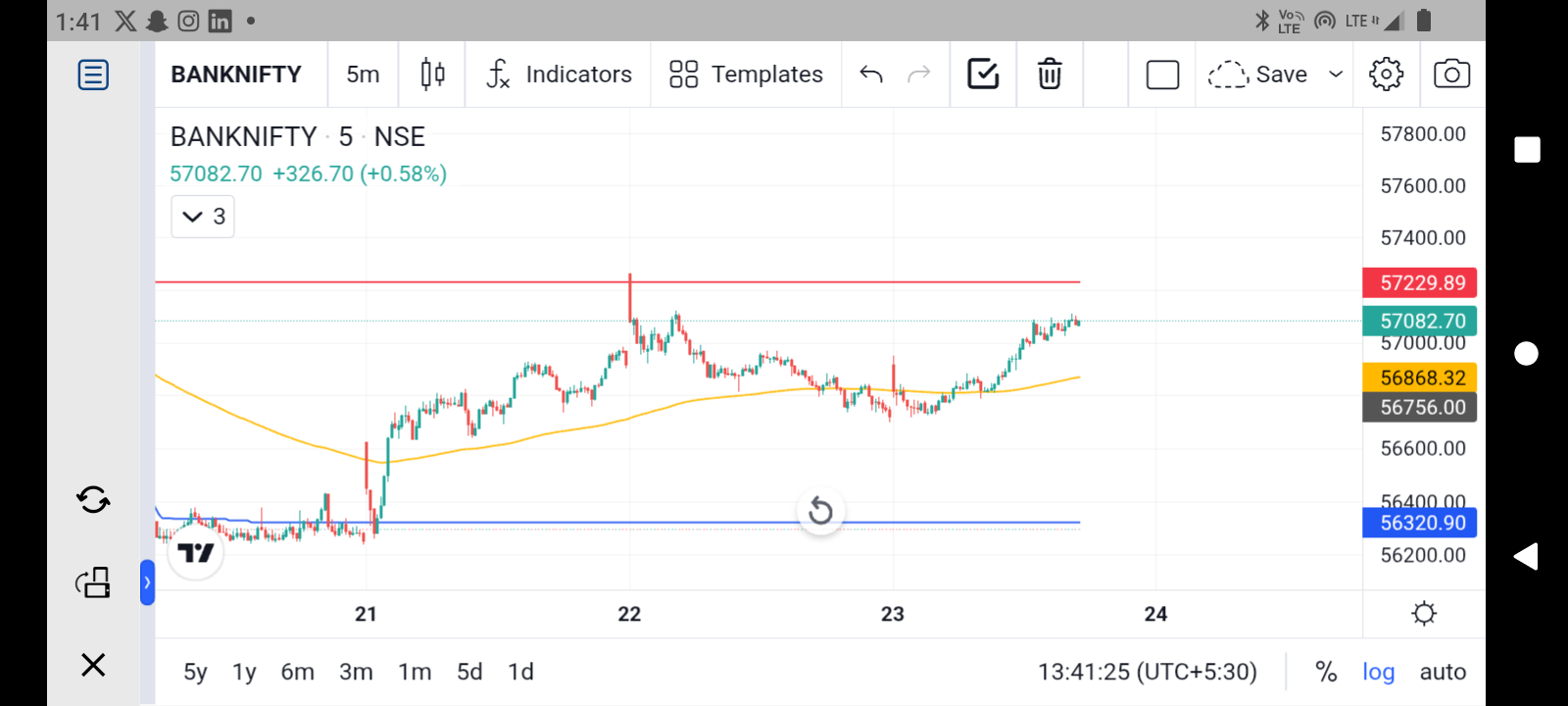Tap the Android back triangle button
This screenshot has height=706, width=1568.
tap(1526, 556)
